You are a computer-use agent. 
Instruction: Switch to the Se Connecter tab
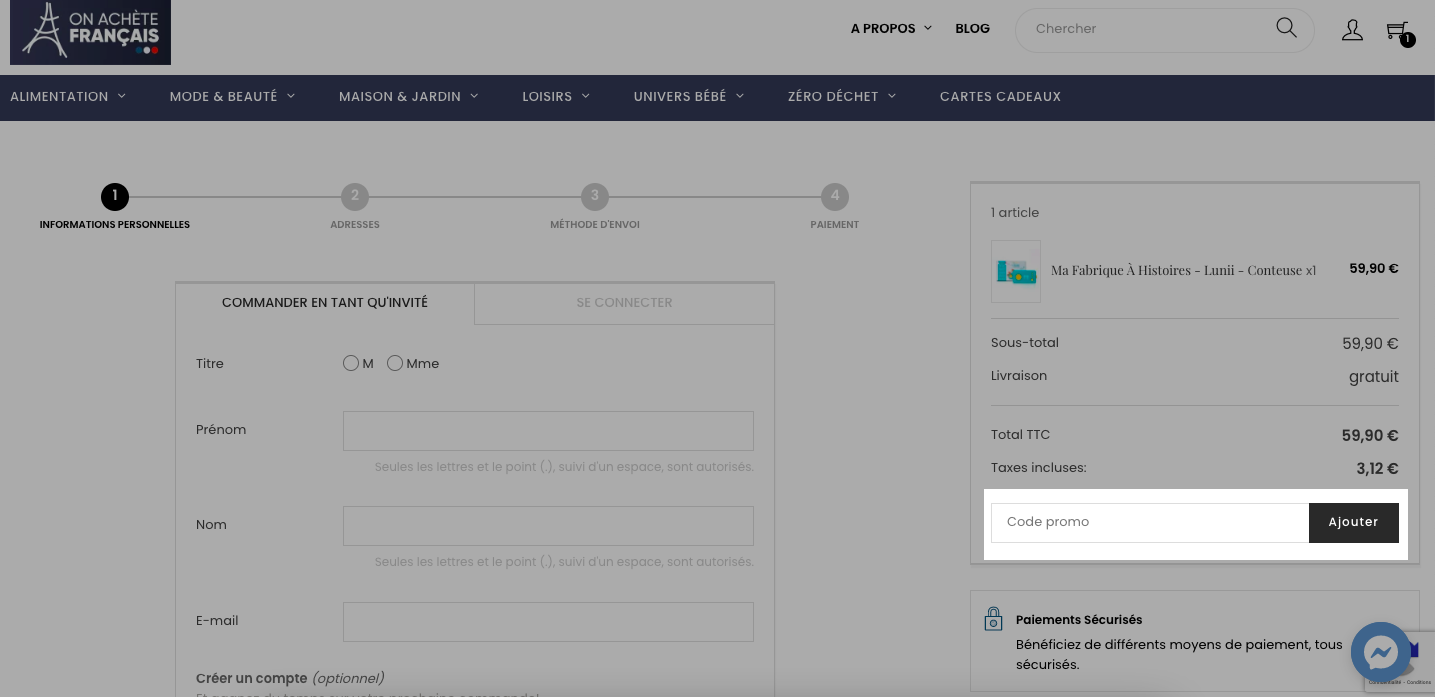click(624, 303)
